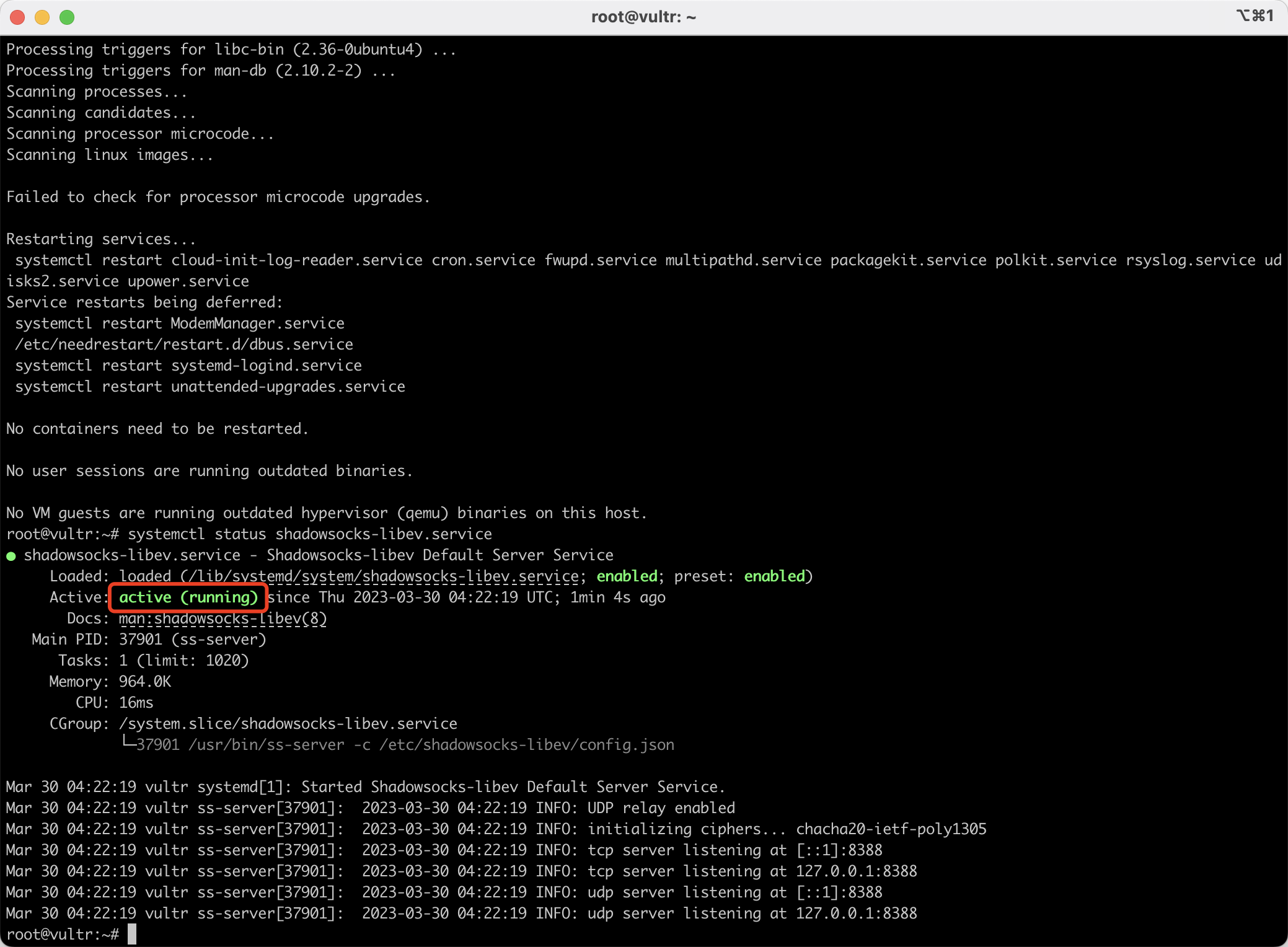Click 'systemctl restart ModemManager.service' line
1288x947 pixels.
(180, 324)
